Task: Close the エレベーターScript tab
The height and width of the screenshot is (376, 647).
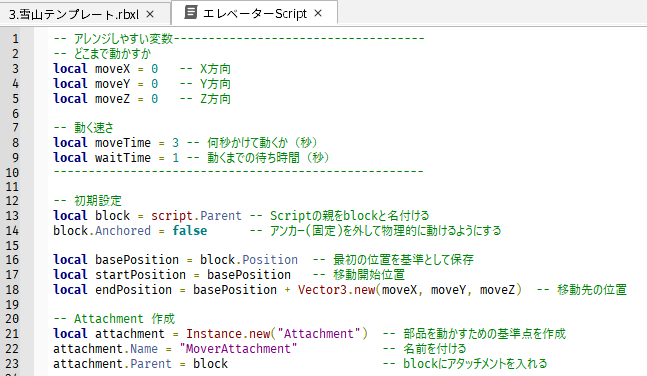Action: (318, 14)
